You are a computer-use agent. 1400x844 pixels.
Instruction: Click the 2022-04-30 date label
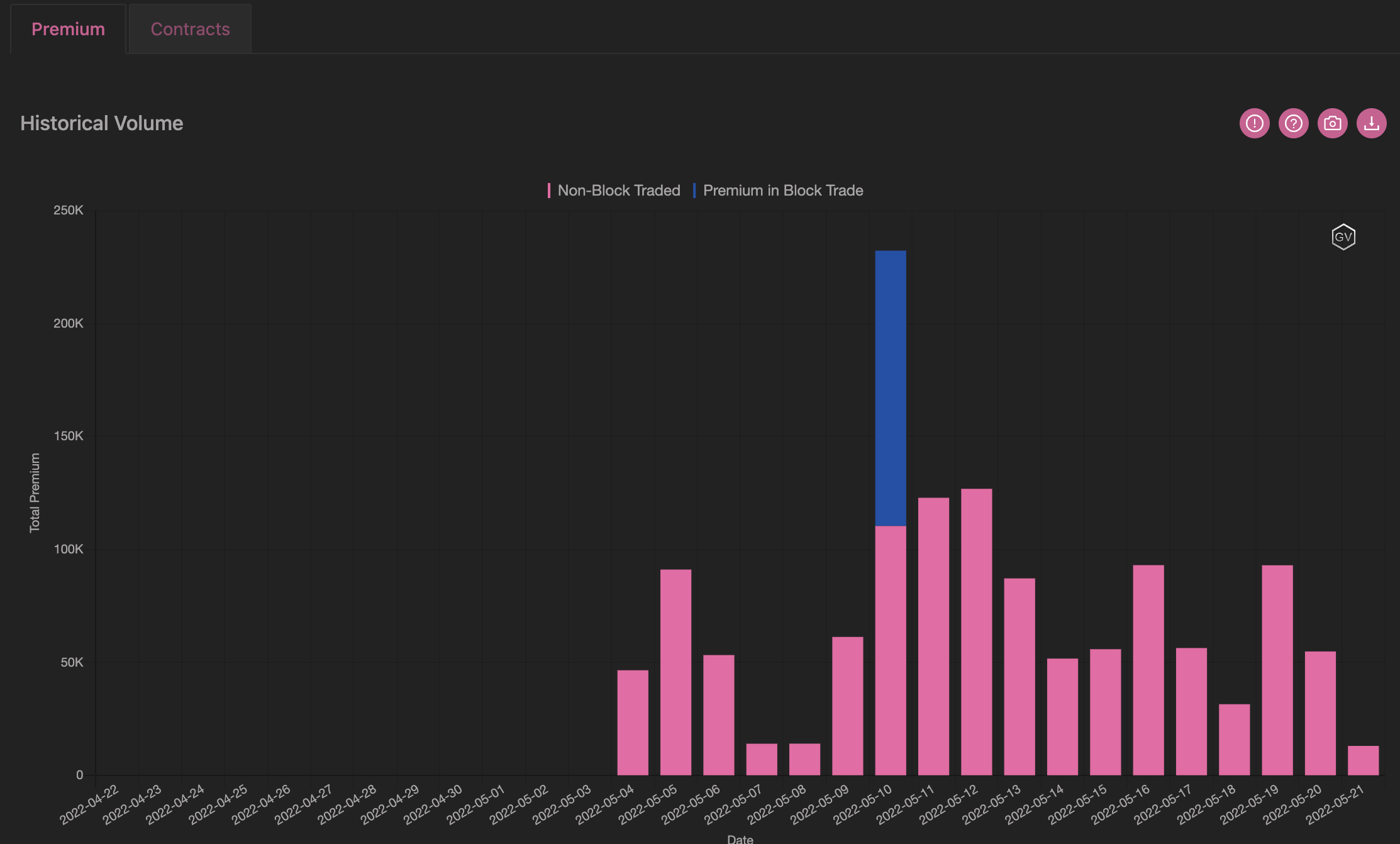tap(433, 804)
